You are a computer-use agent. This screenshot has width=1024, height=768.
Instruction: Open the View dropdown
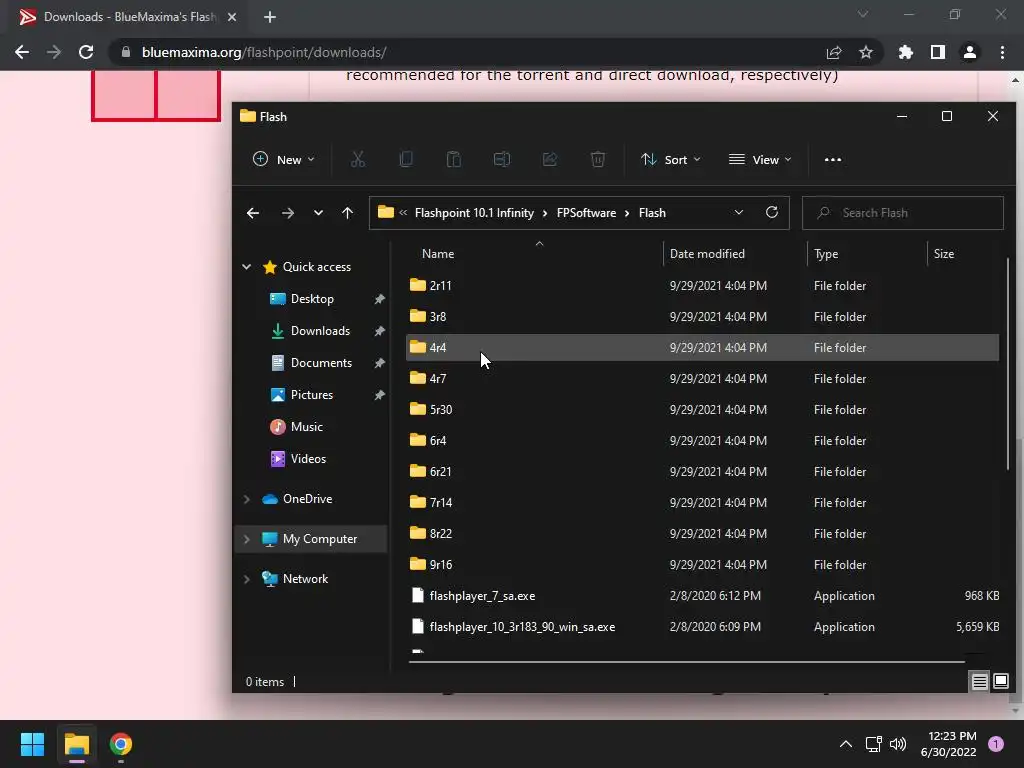coord(760,159)
